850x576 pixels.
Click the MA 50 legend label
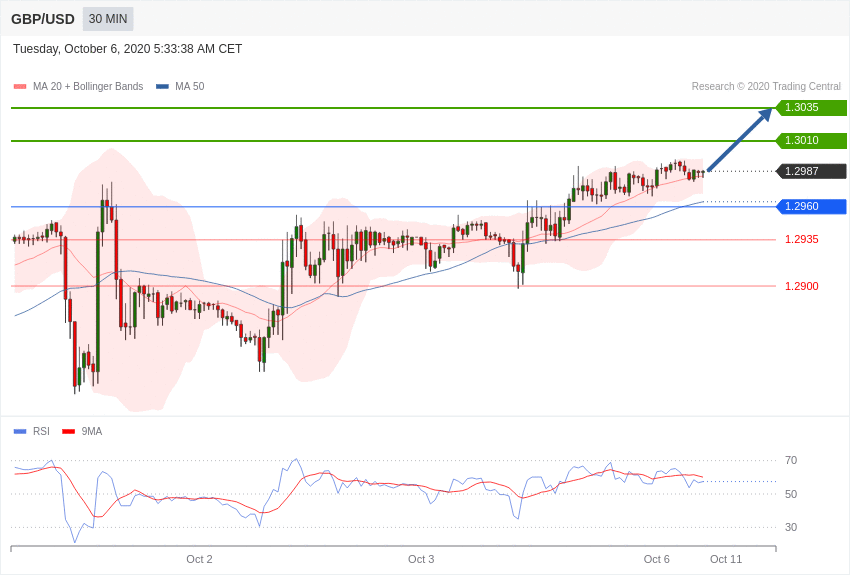(190, 86)
